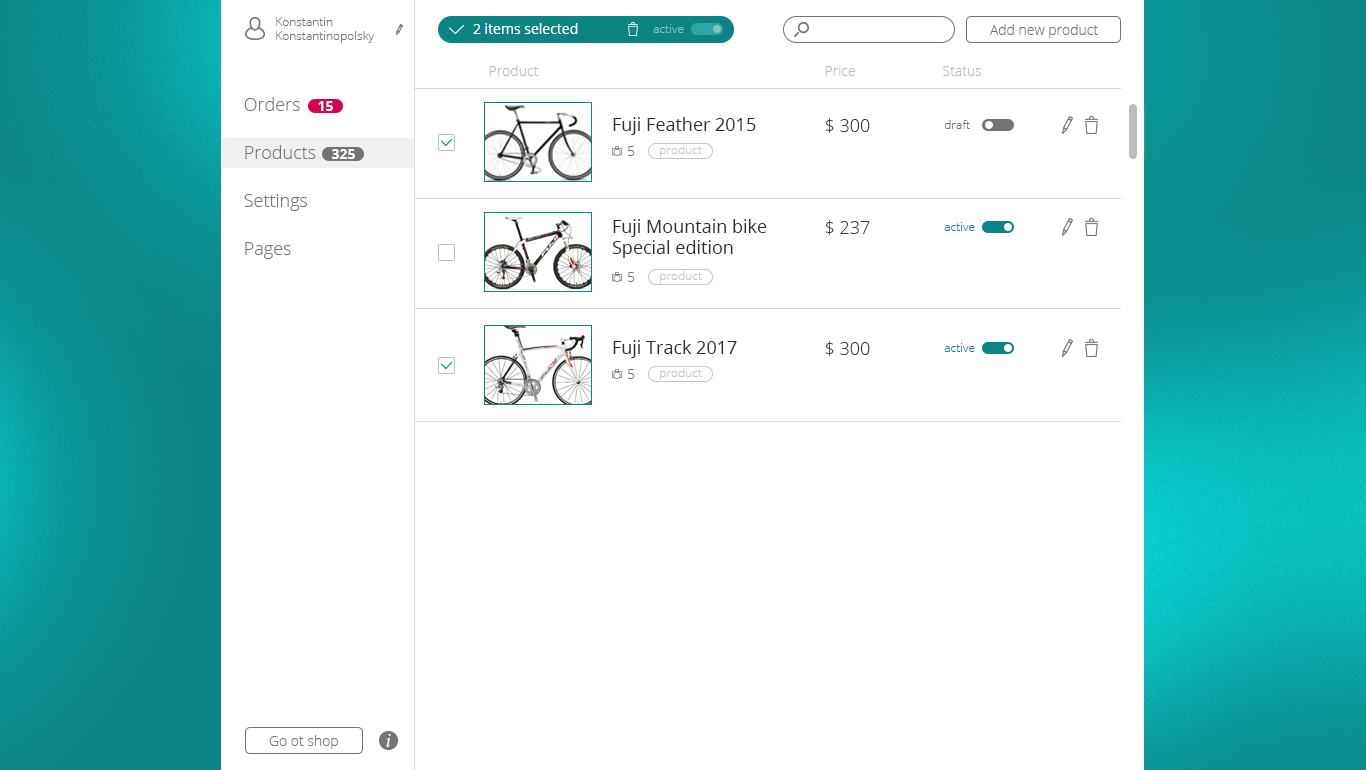Click $ 300 price of Fuji Track 2017

click(x=847, y=349)
